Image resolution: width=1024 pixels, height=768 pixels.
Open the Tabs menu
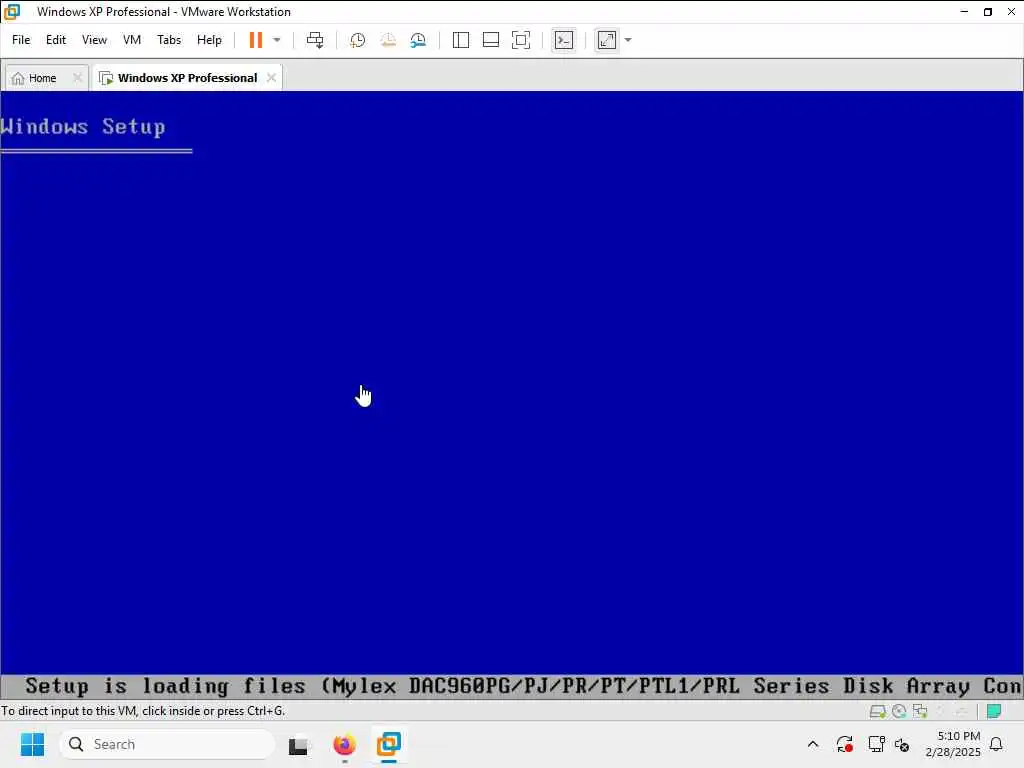tap(168, 40)
